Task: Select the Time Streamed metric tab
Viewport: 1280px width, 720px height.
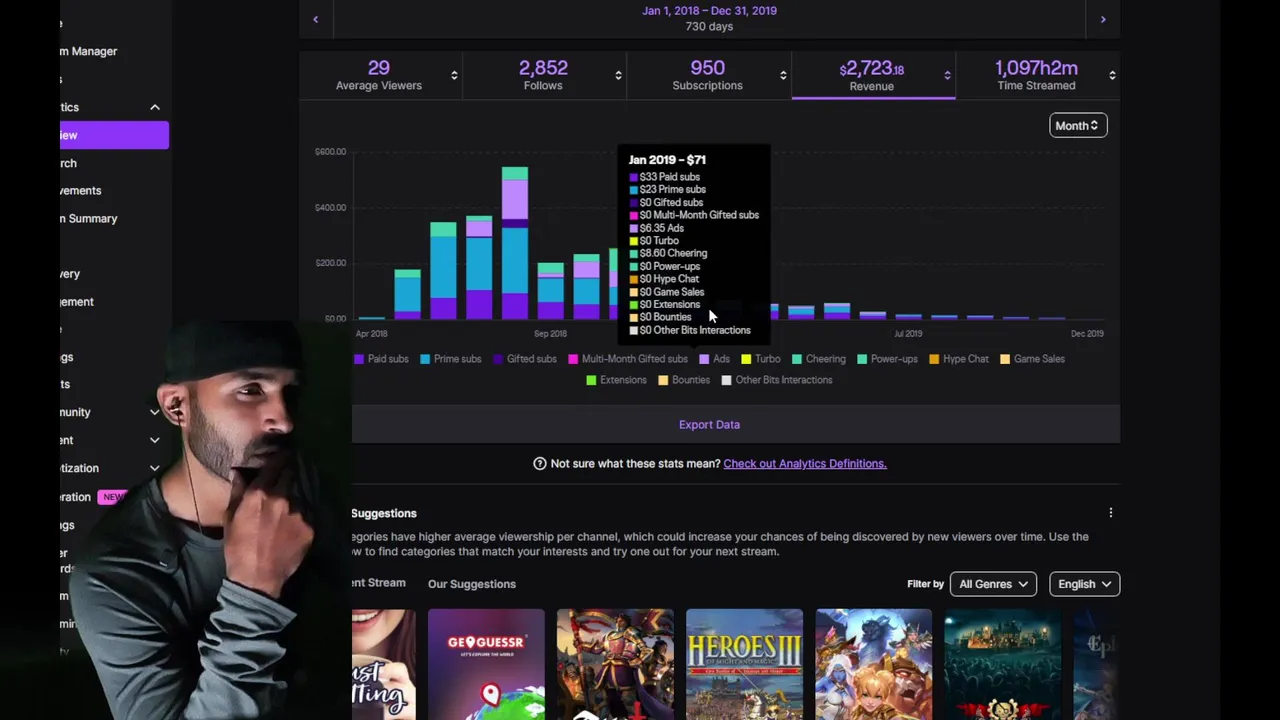Action: [x=1036, y=75]
